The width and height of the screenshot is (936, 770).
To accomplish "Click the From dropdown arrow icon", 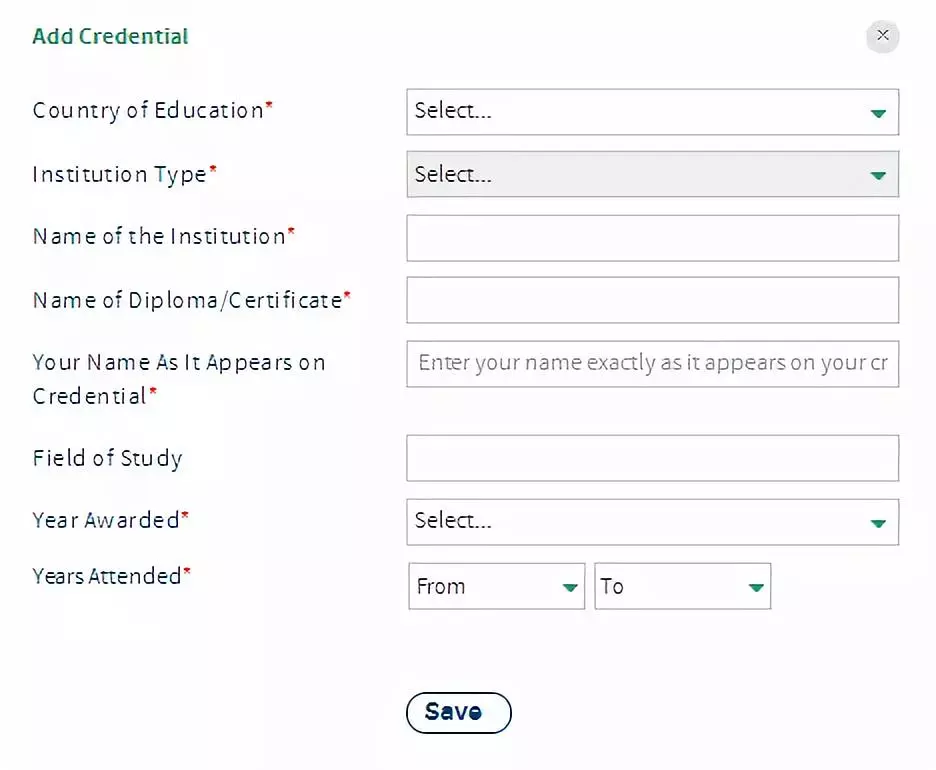I will click(569, 587).
